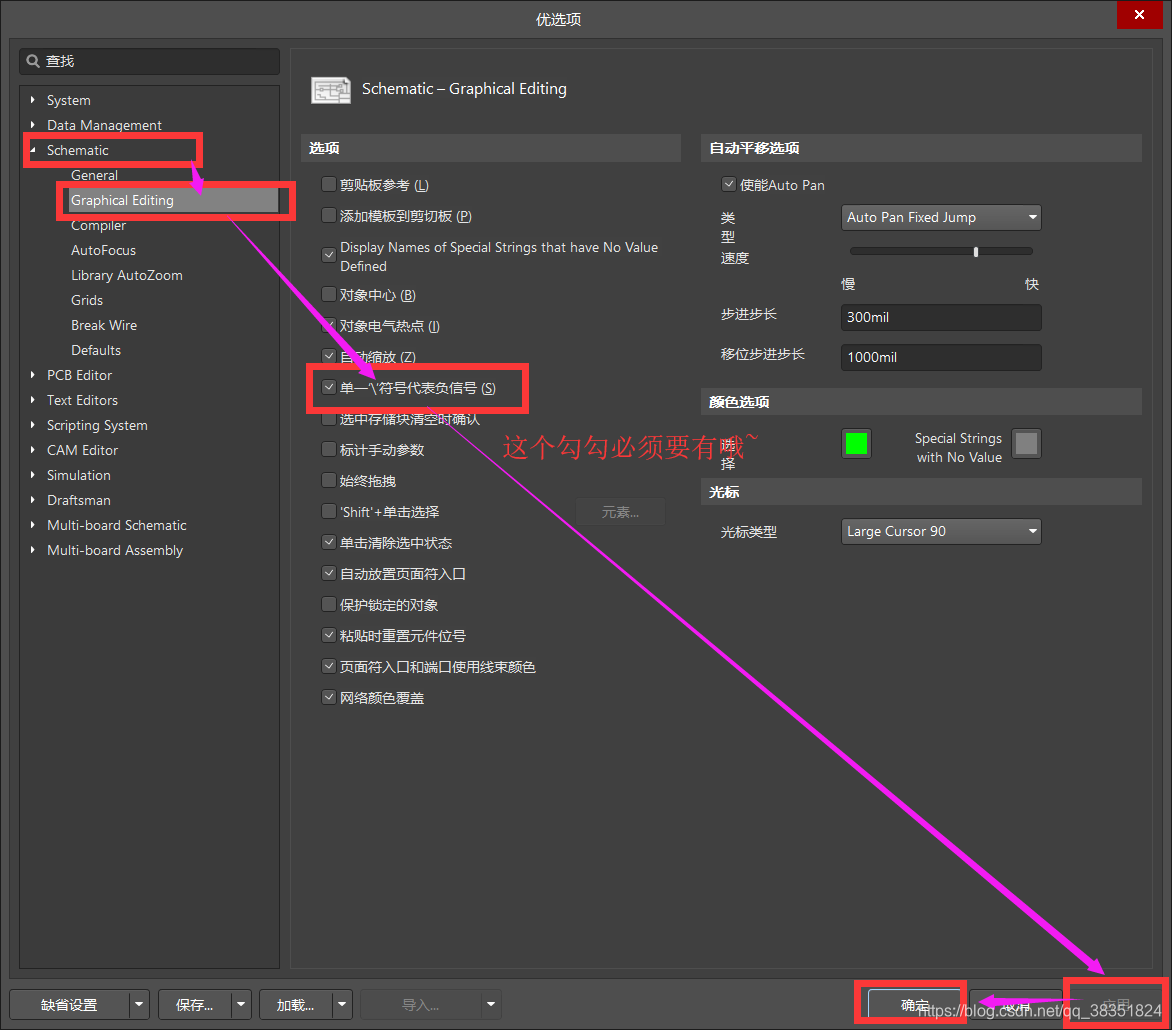
Task: Uncheck 使能Auto Pan checkbox
Action: 729,185
